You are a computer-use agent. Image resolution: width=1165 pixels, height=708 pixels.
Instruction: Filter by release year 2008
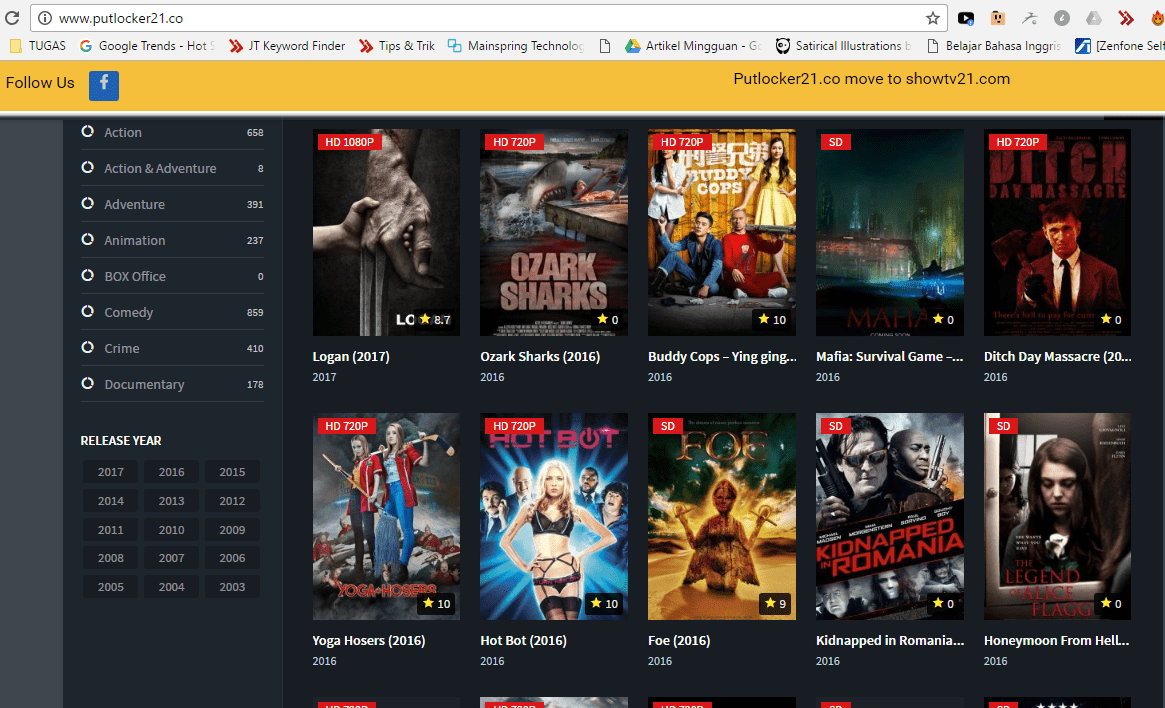click(x=111, y=558)
